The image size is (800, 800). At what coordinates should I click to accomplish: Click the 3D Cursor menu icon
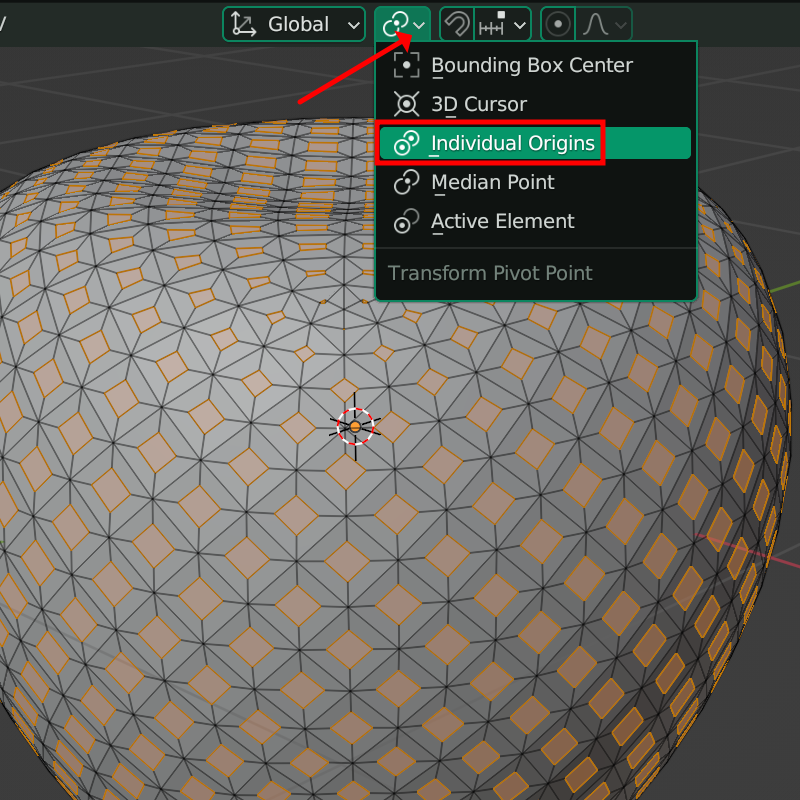406,104
